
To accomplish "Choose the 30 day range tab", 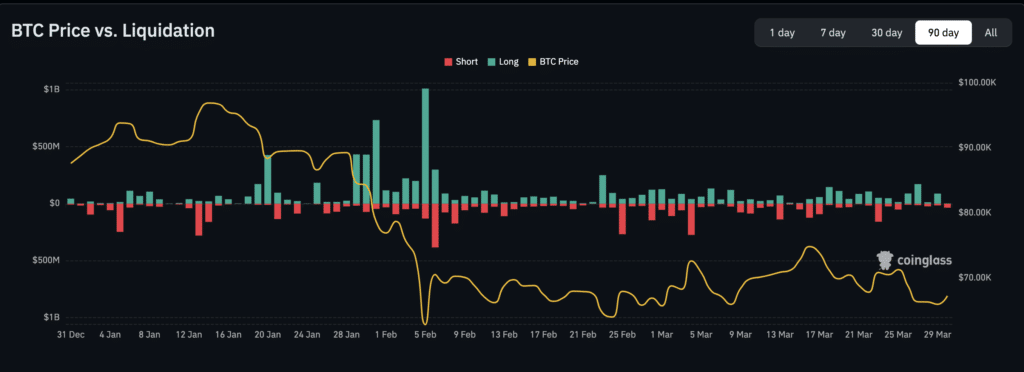I will tap(886, 33).
